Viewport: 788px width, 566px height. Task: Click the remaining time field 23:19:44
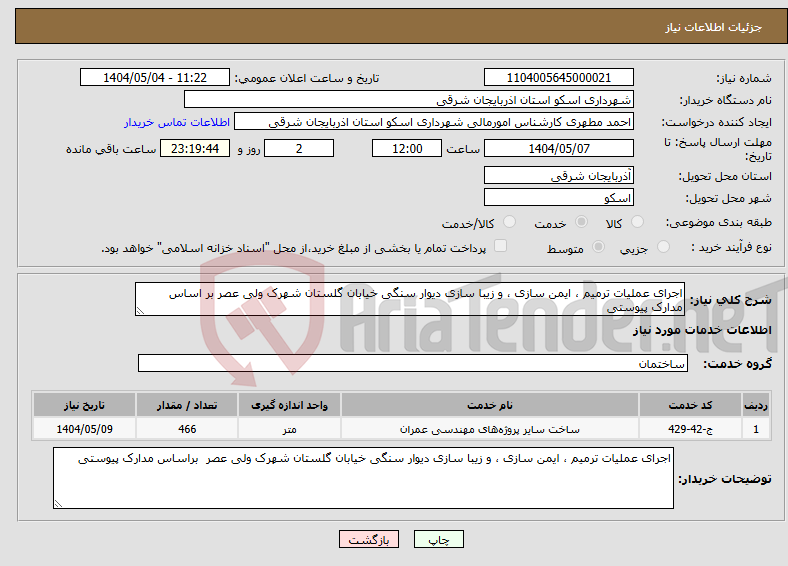[x=195, y=148]
